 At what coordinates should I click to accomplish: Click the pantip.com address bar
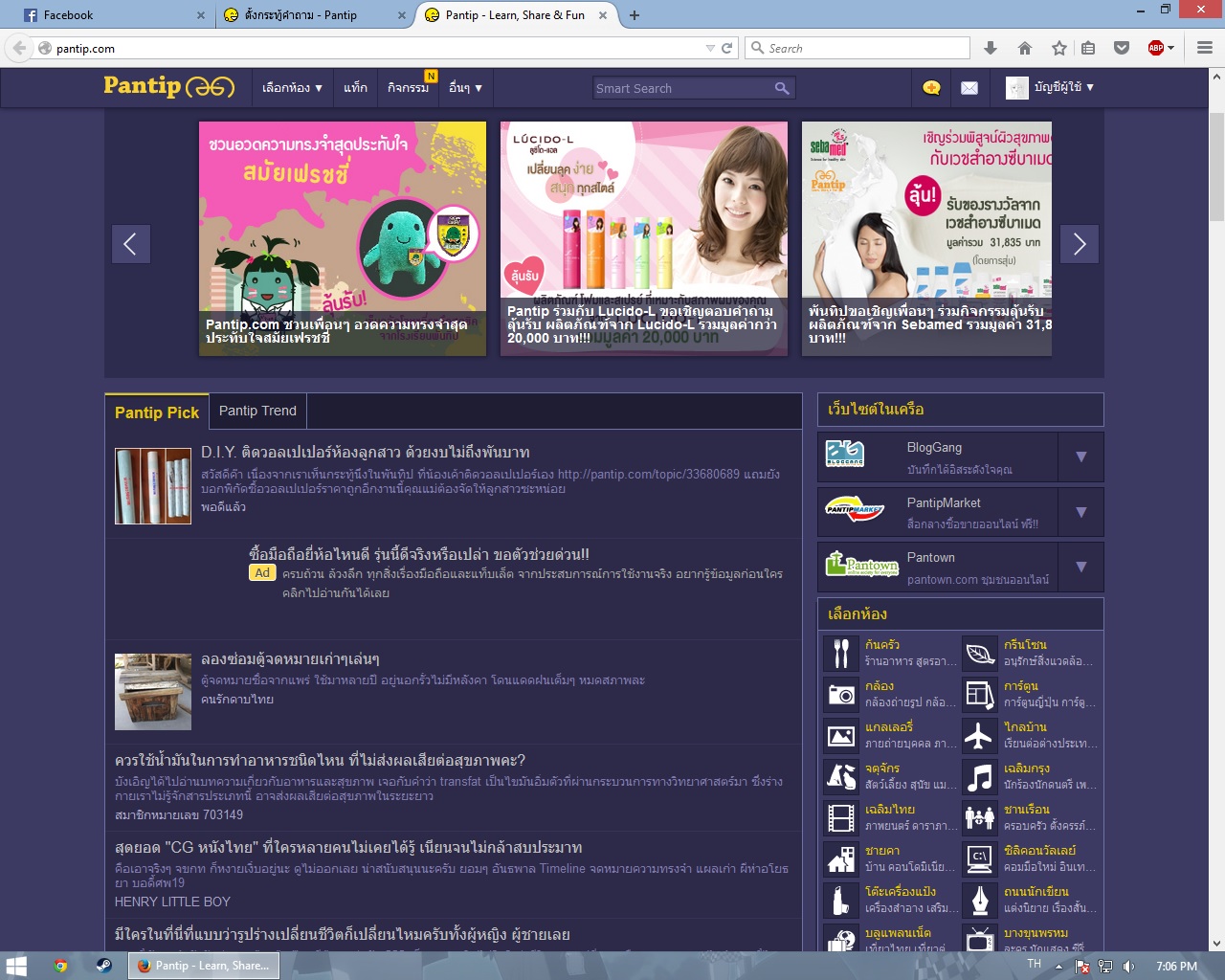pos(378,48)
